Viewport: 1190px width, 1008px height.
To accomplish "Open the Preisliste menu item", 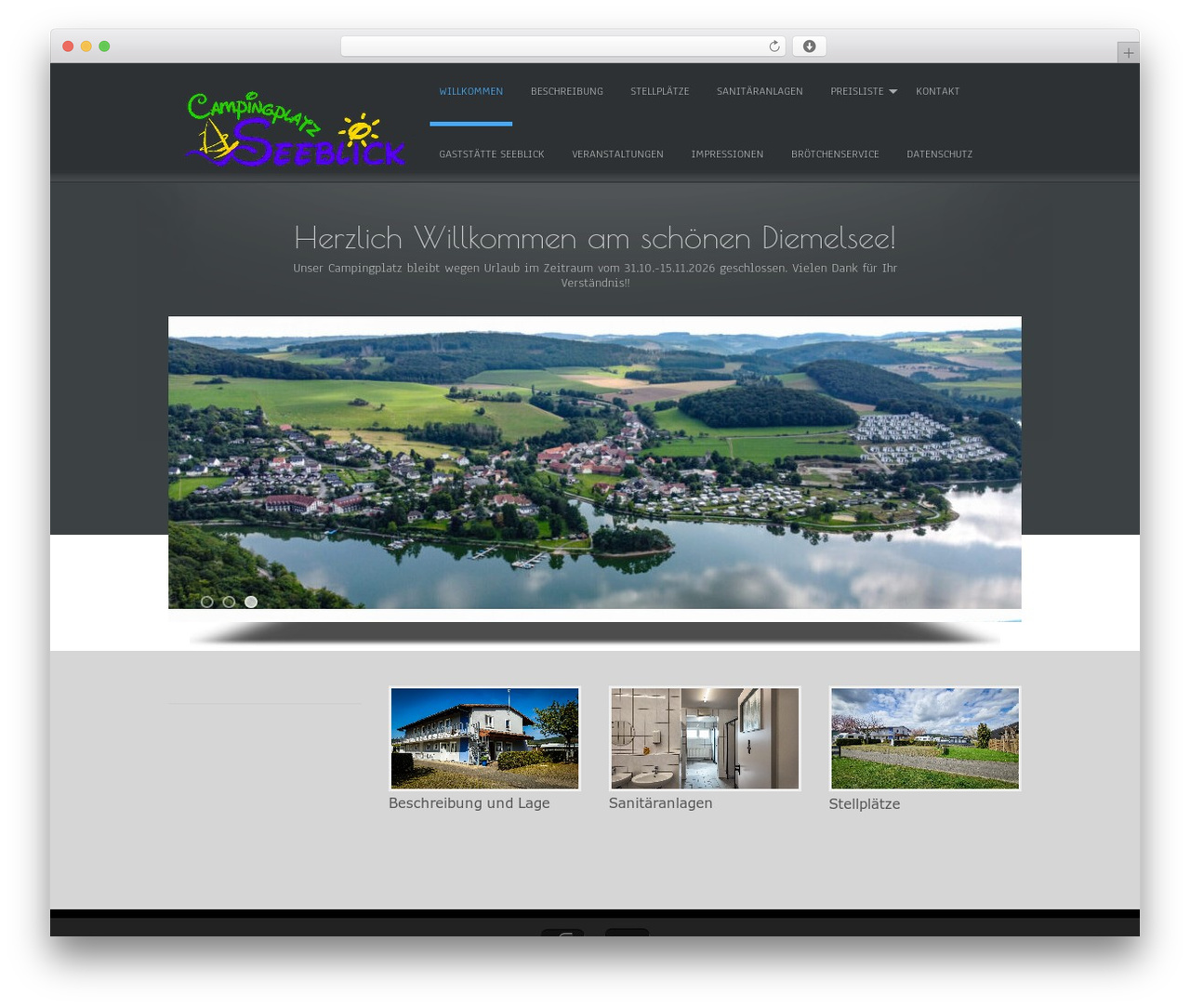I will [857, 91].
